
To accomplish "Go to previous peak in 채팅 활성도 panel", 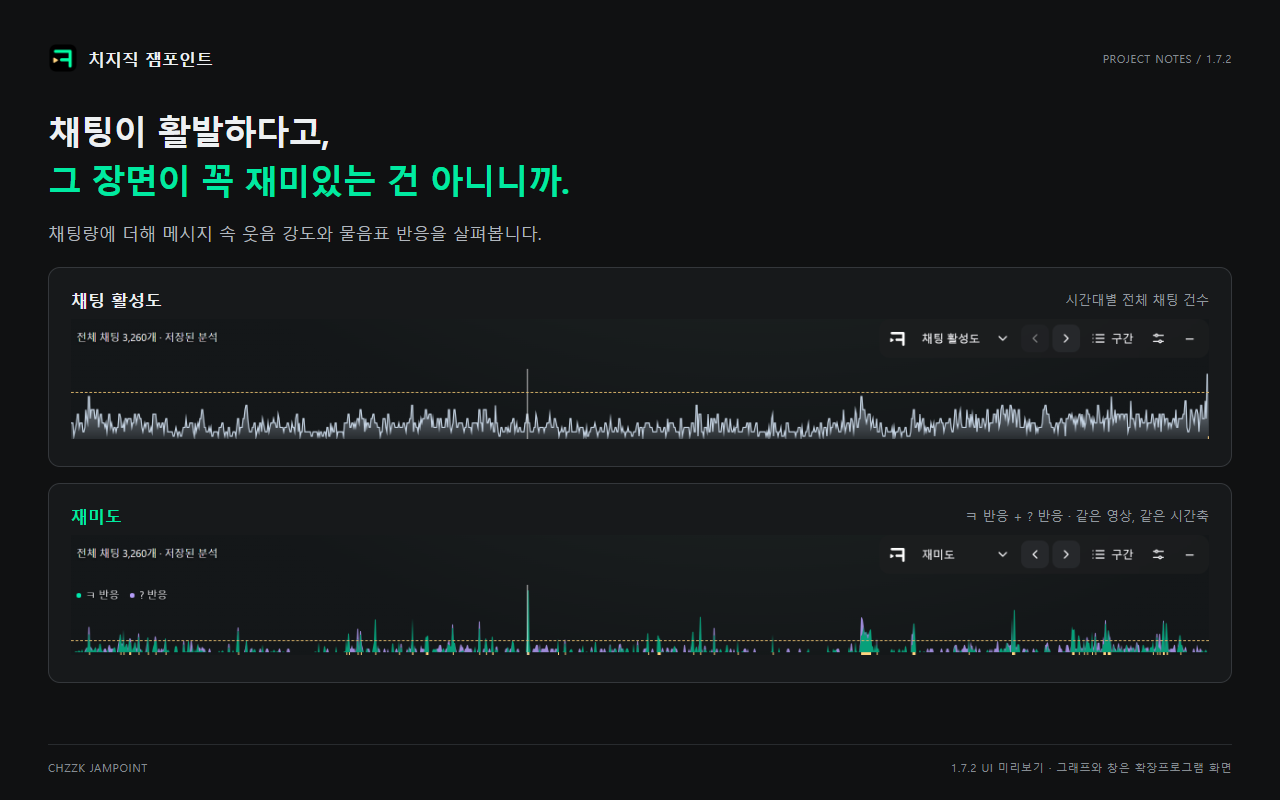I will [1035, 339].
